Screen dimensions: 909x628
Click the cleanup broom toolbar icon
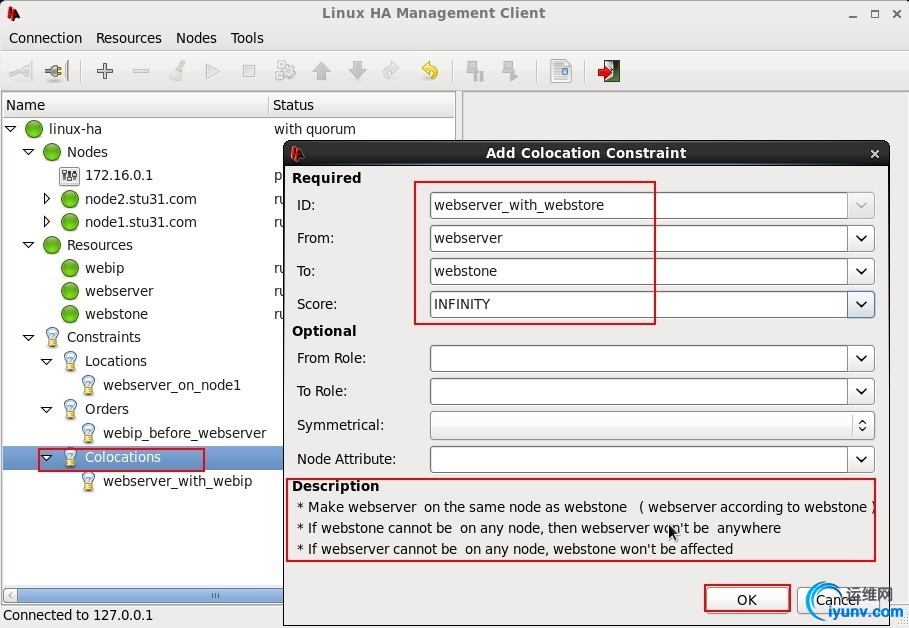click(x=177, y=71)
